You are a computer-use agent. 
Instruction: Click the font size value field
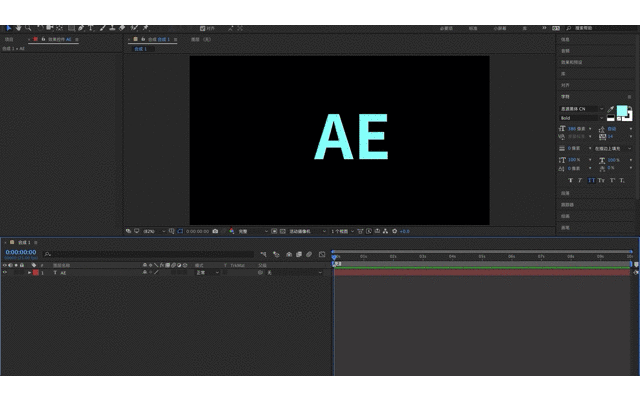576,129
